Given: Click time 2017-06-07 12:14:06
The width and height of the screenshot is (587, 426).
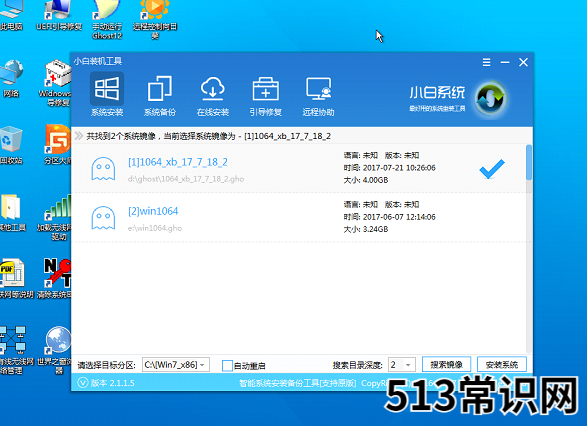Looking at the screenshot, I should tap(399, 217).
